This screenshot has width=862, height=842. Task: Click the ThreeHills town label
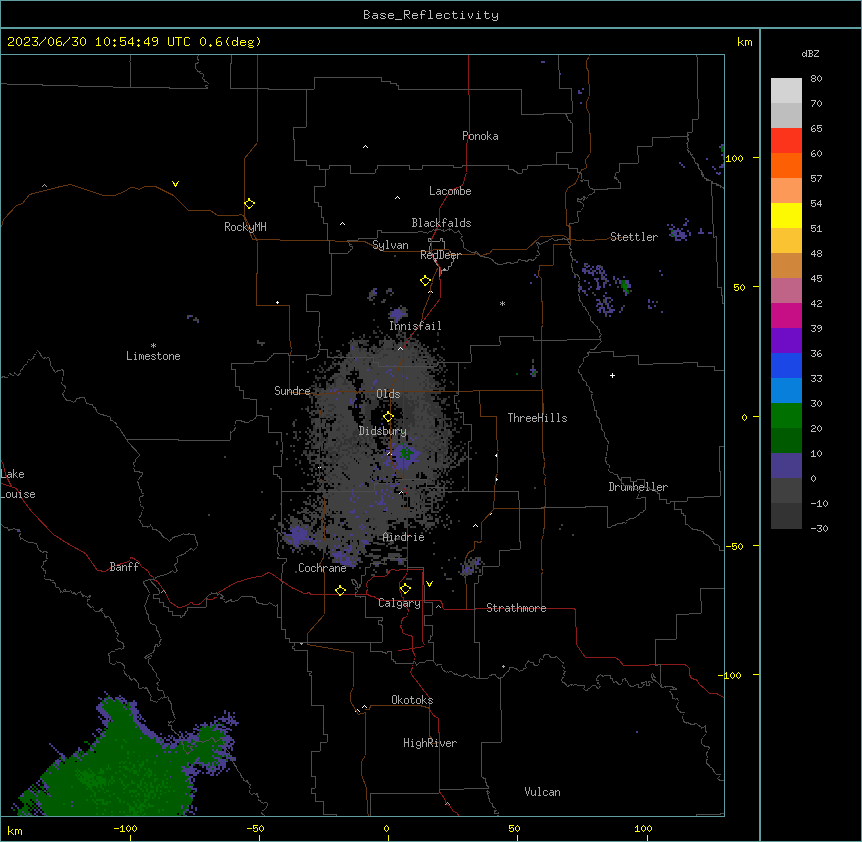tap(537, 418)
